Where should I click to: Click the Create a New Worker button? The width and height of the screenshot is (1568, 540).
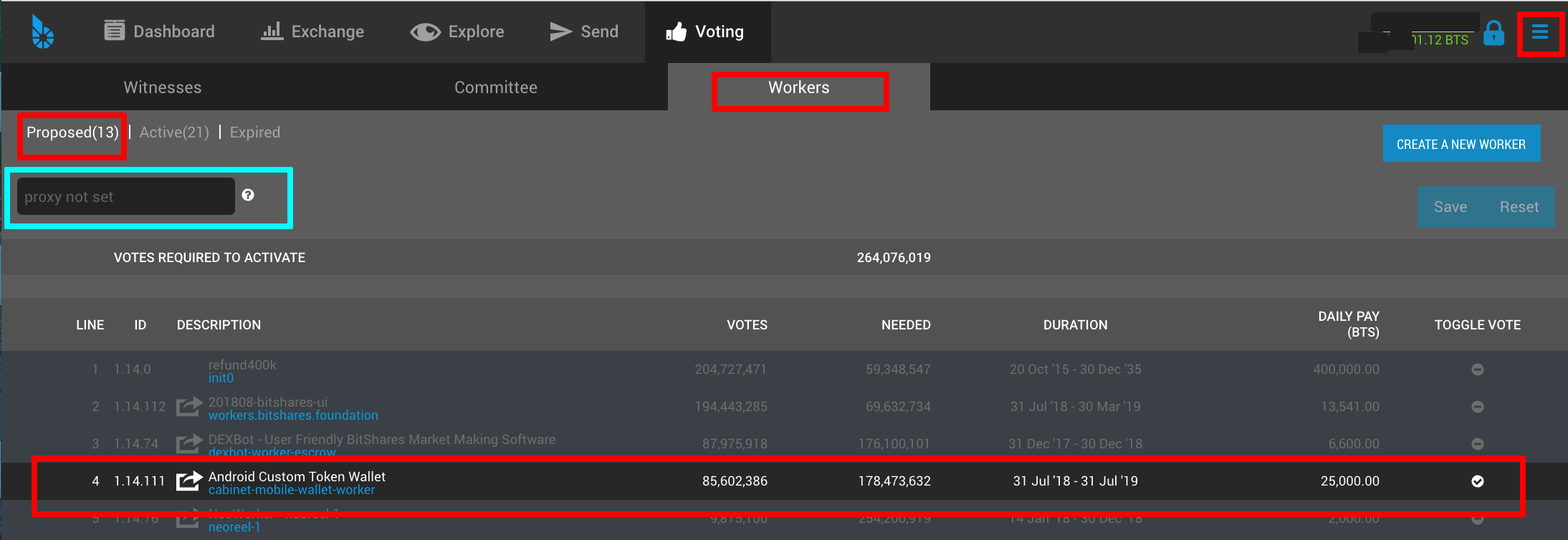click(x=1461, y=144)
